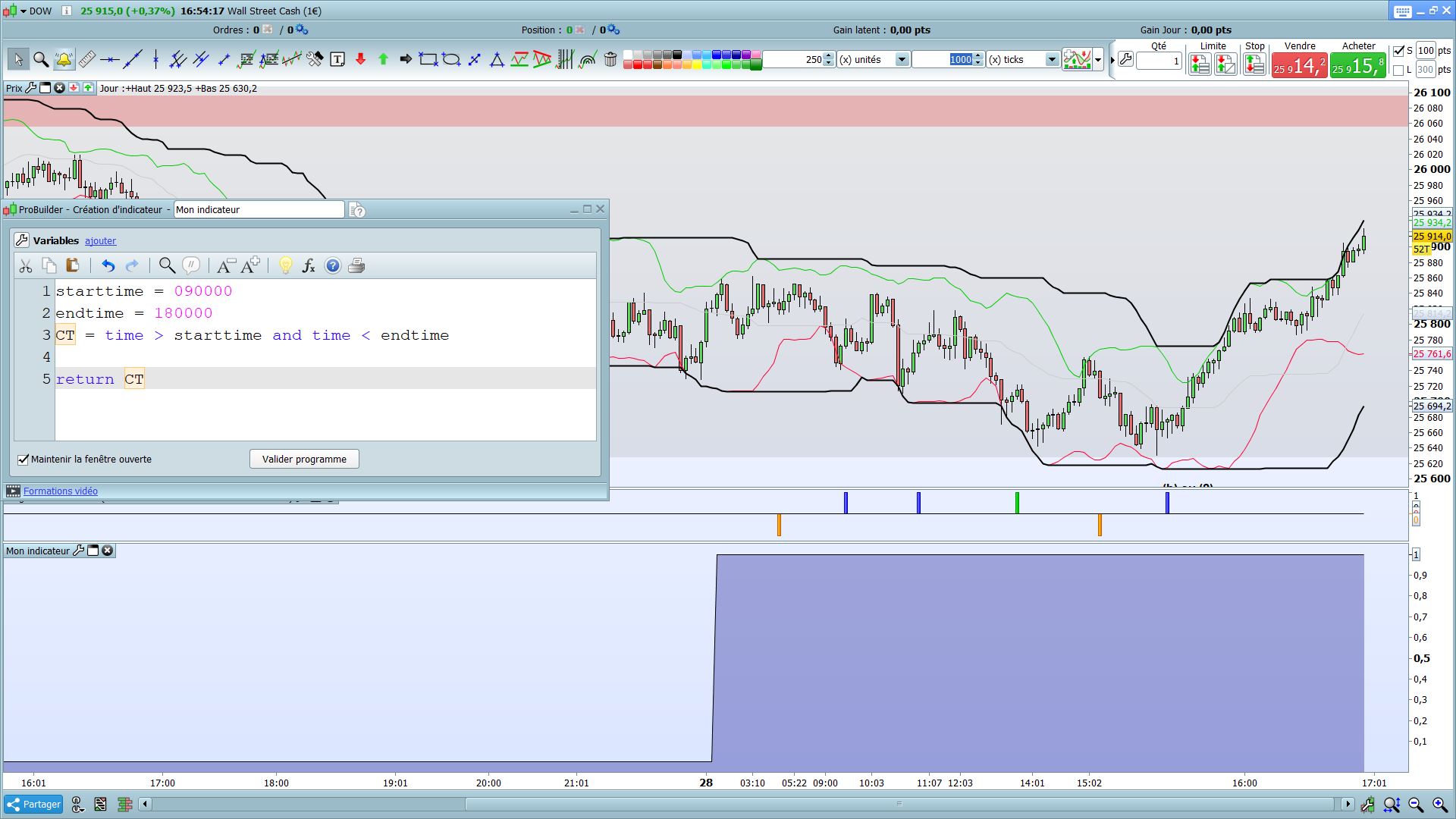This screenshot has width=1456, height=819.
Task: Open the '(x) unités' dropdown
Action: [902, 60]
